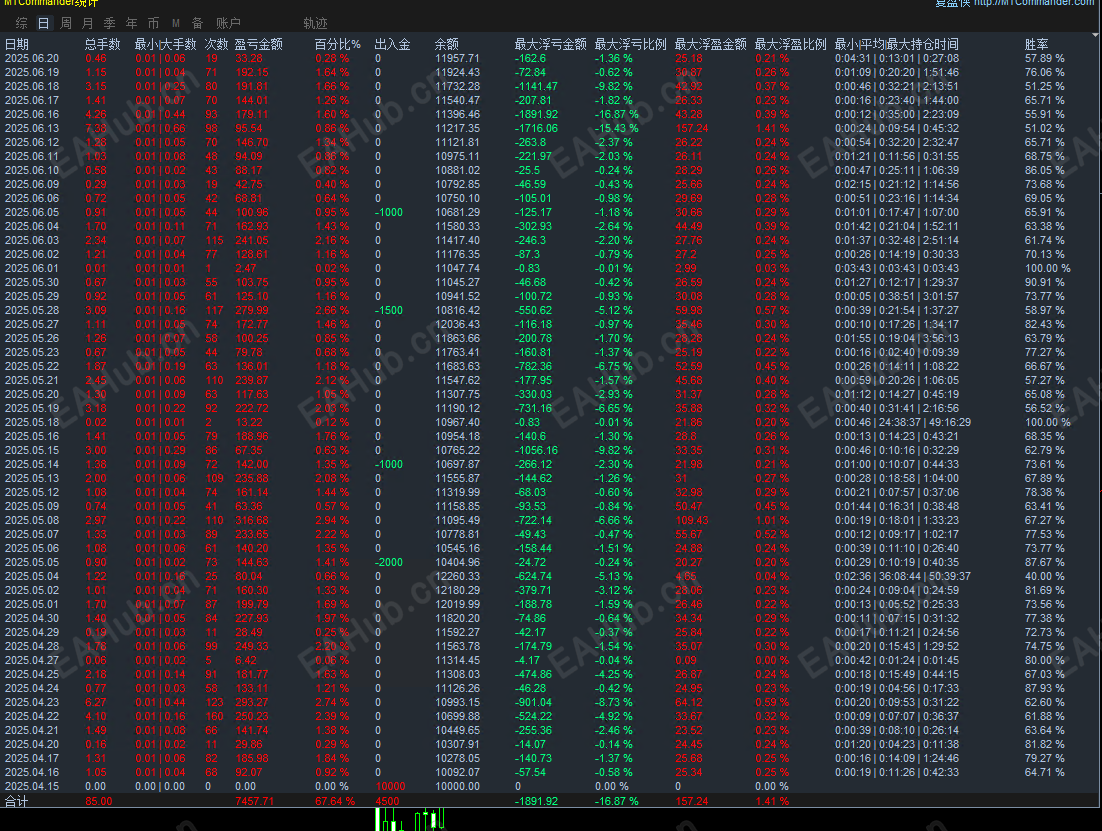The height and width of the screenshot is (831, 1102).
Task: Click the floating profit 157.24 on 2025.06.13
Action: [x=692, y=129]
